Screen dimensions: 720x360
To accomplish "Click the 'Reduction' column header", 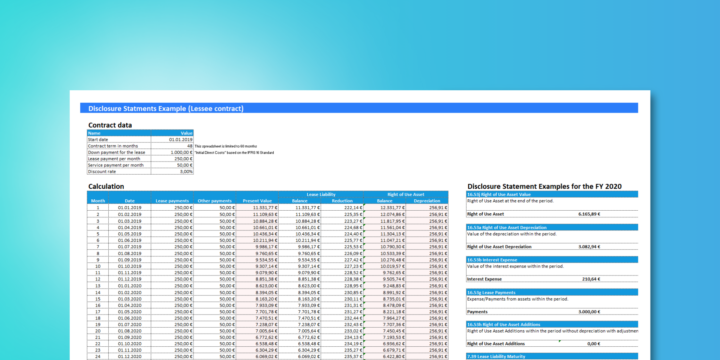I will coord(342,201).
